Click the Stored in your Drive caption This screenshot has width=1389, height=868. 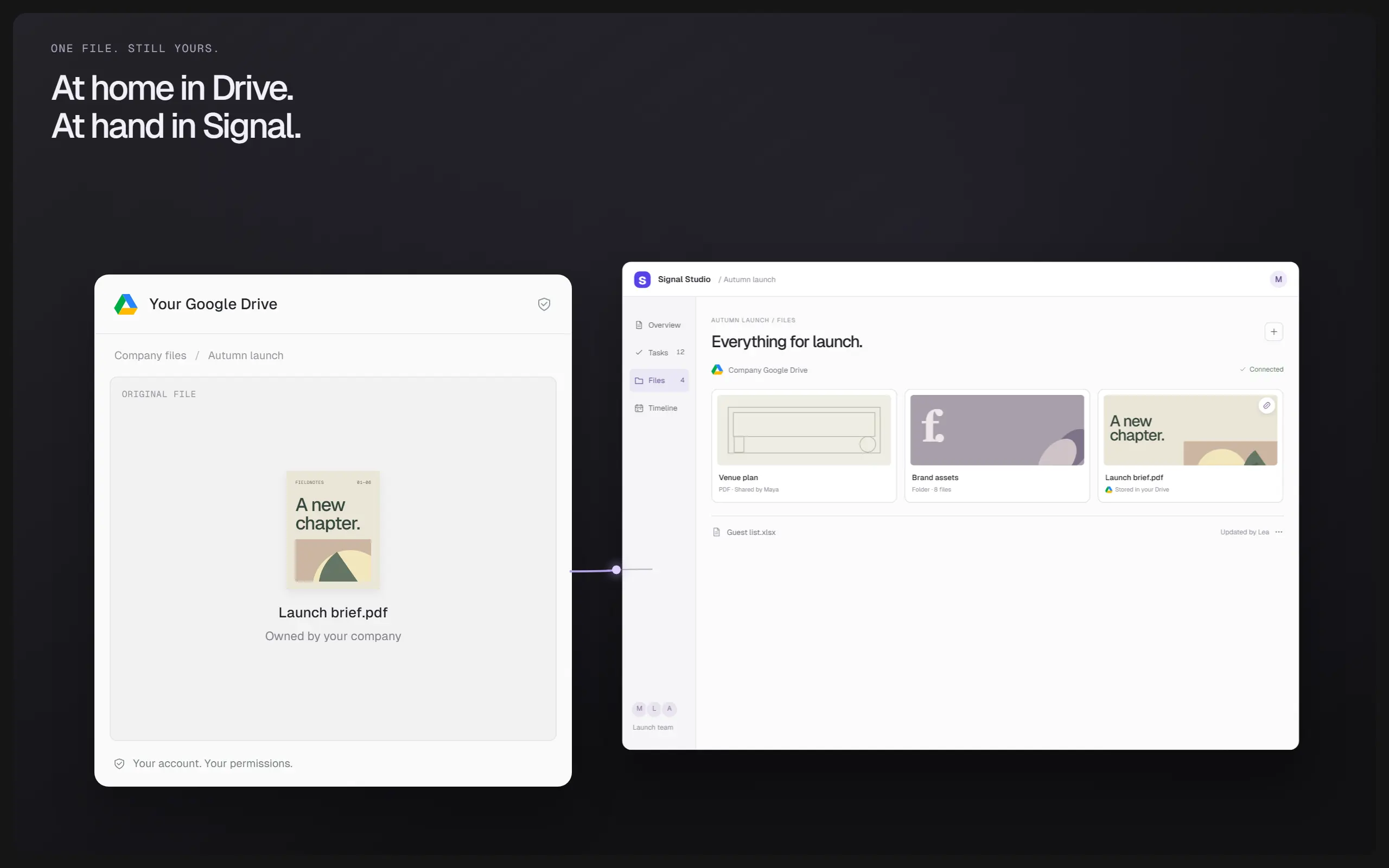tap(1142, 490)
